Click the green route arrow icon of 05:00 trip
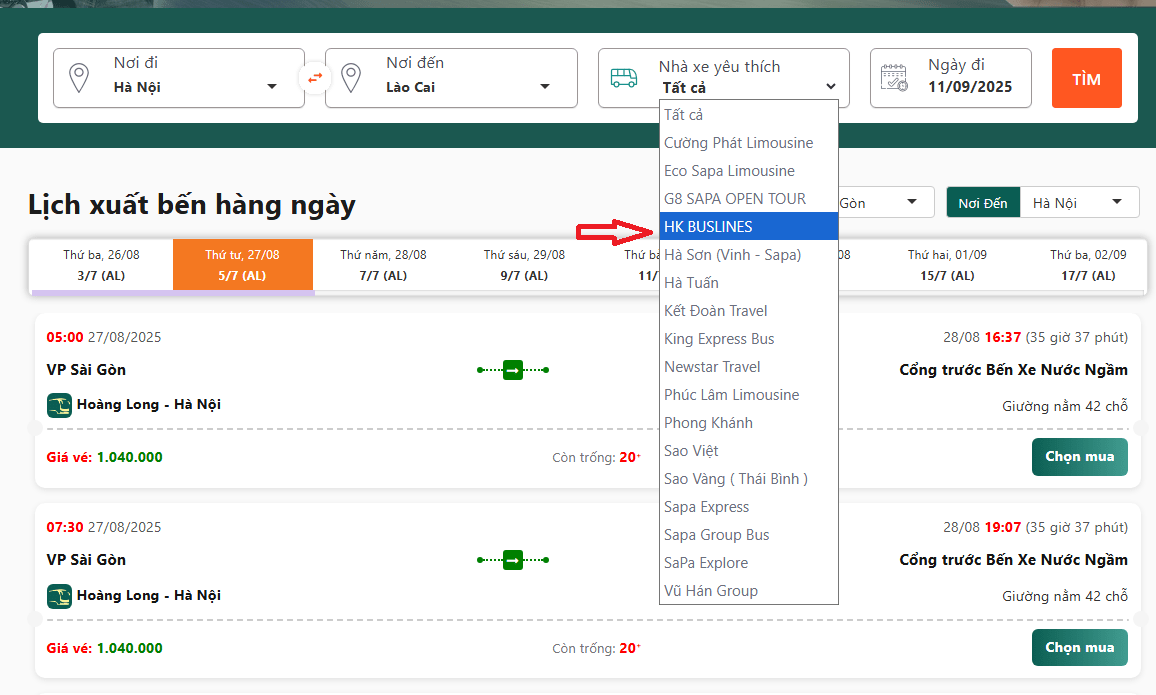 (513, 370)
